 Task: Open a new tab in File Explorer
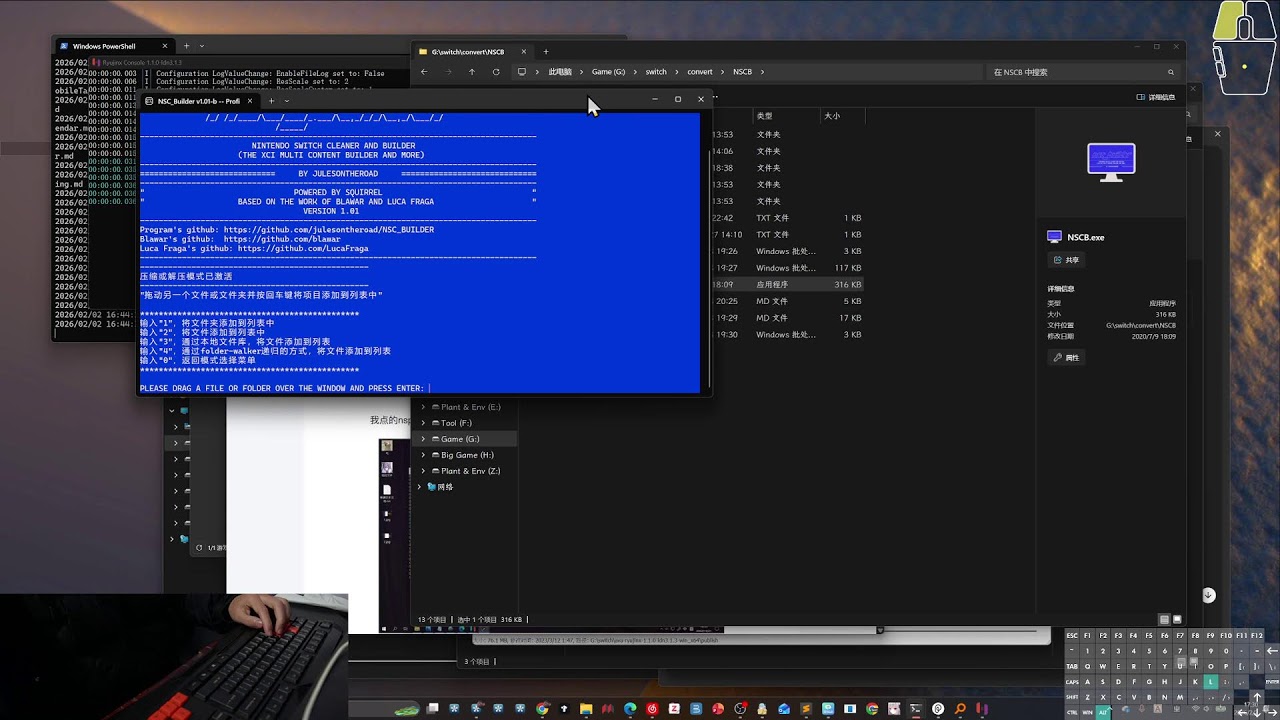tap(545, 51)
